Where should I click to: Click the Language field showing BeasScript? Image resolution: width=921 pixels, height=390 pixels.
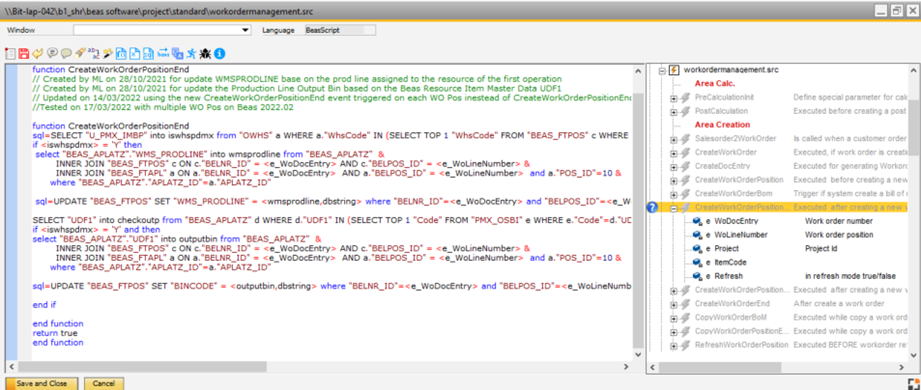(340, 30)
